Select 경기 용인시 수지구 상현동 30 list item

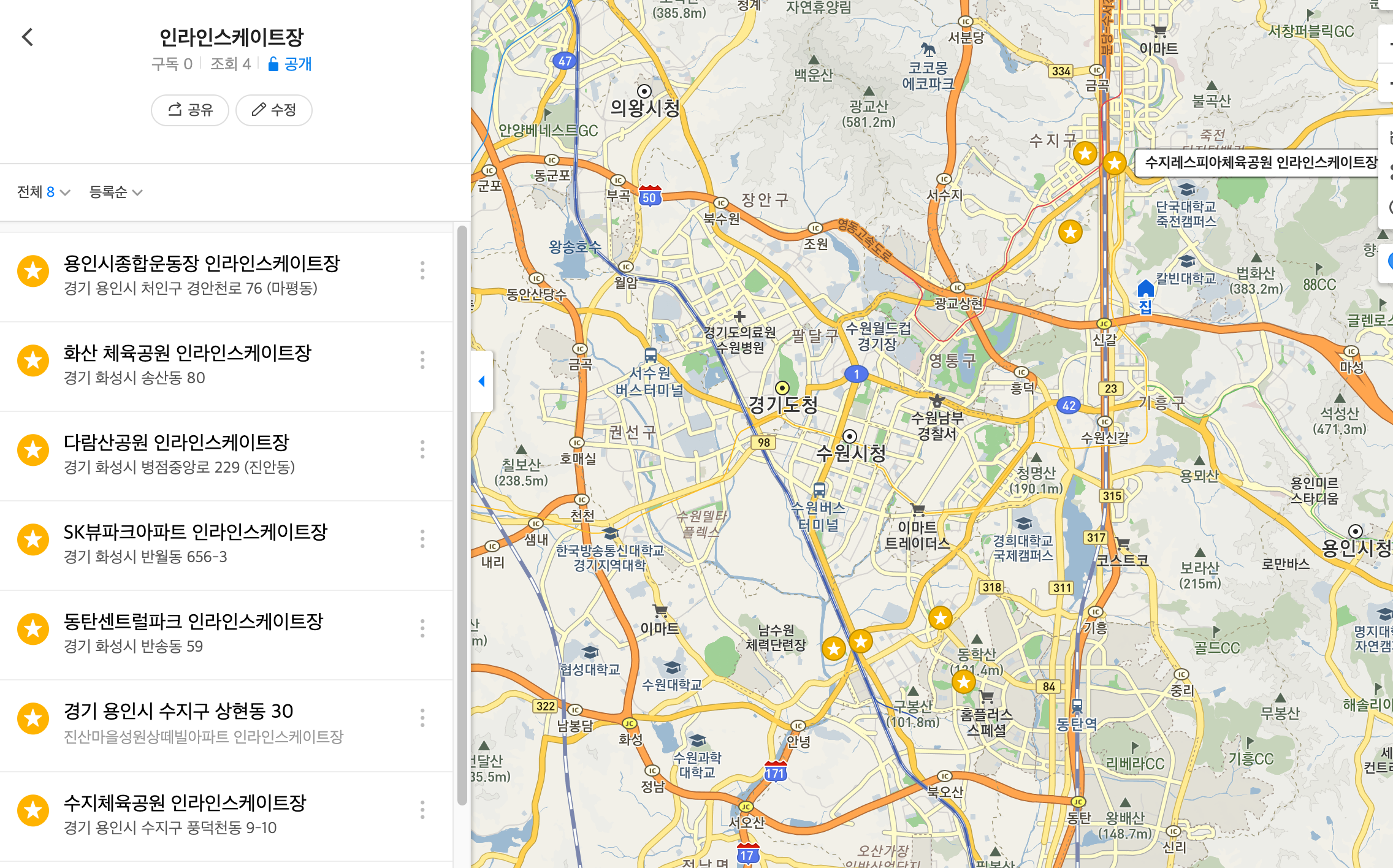coord(178,711)
